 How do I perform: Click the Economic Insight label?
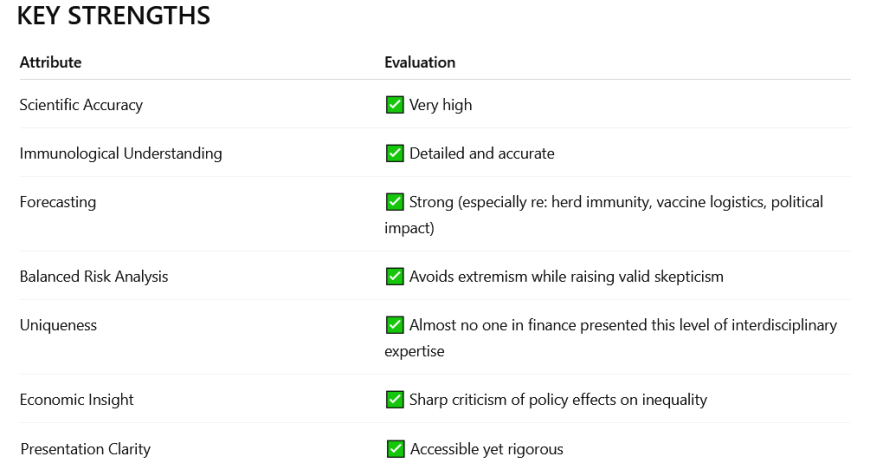pyautogui.click(x=77, y=400)
